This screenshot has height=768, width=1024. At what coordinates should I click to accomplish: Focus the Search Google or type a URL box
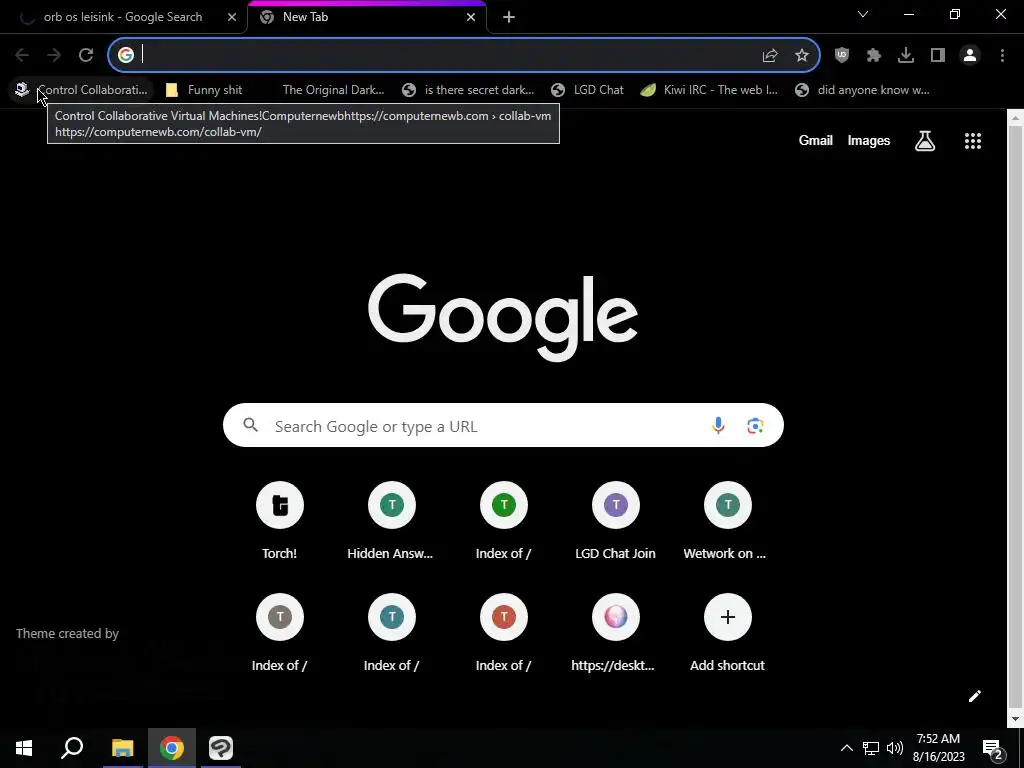pos(503,426)
